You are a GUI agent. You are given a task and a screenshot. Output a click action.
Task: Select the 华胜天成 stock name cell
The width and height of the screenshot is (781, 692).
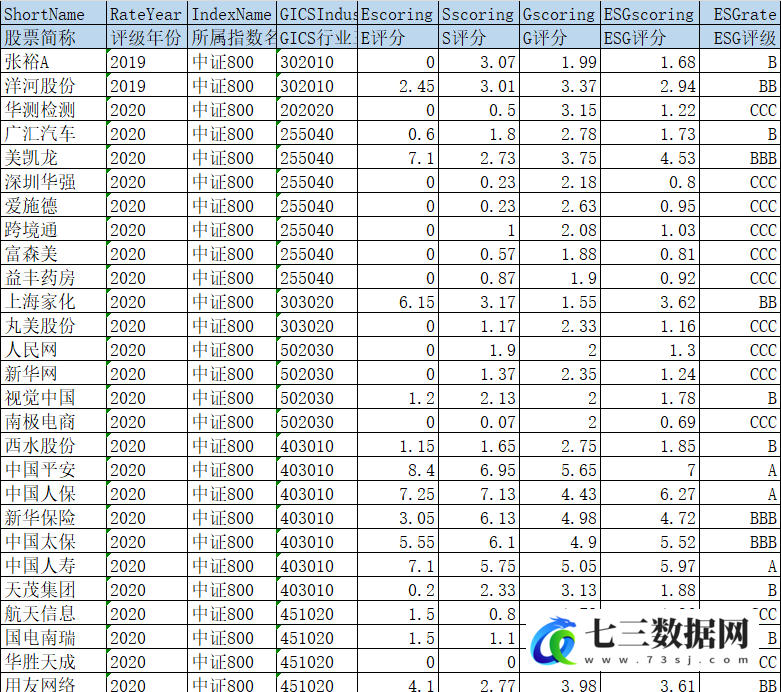click(x=53, y=661)
